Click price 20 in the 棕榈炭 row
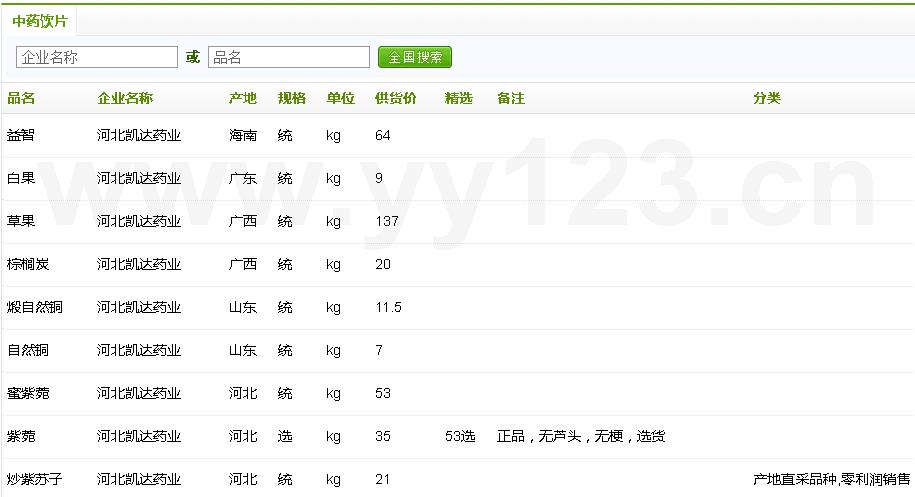 pos(383,264)
